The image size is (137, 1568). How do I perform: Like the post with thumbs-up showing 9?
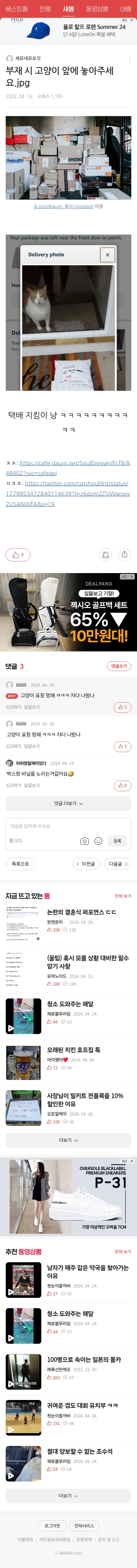click(18, 555)
